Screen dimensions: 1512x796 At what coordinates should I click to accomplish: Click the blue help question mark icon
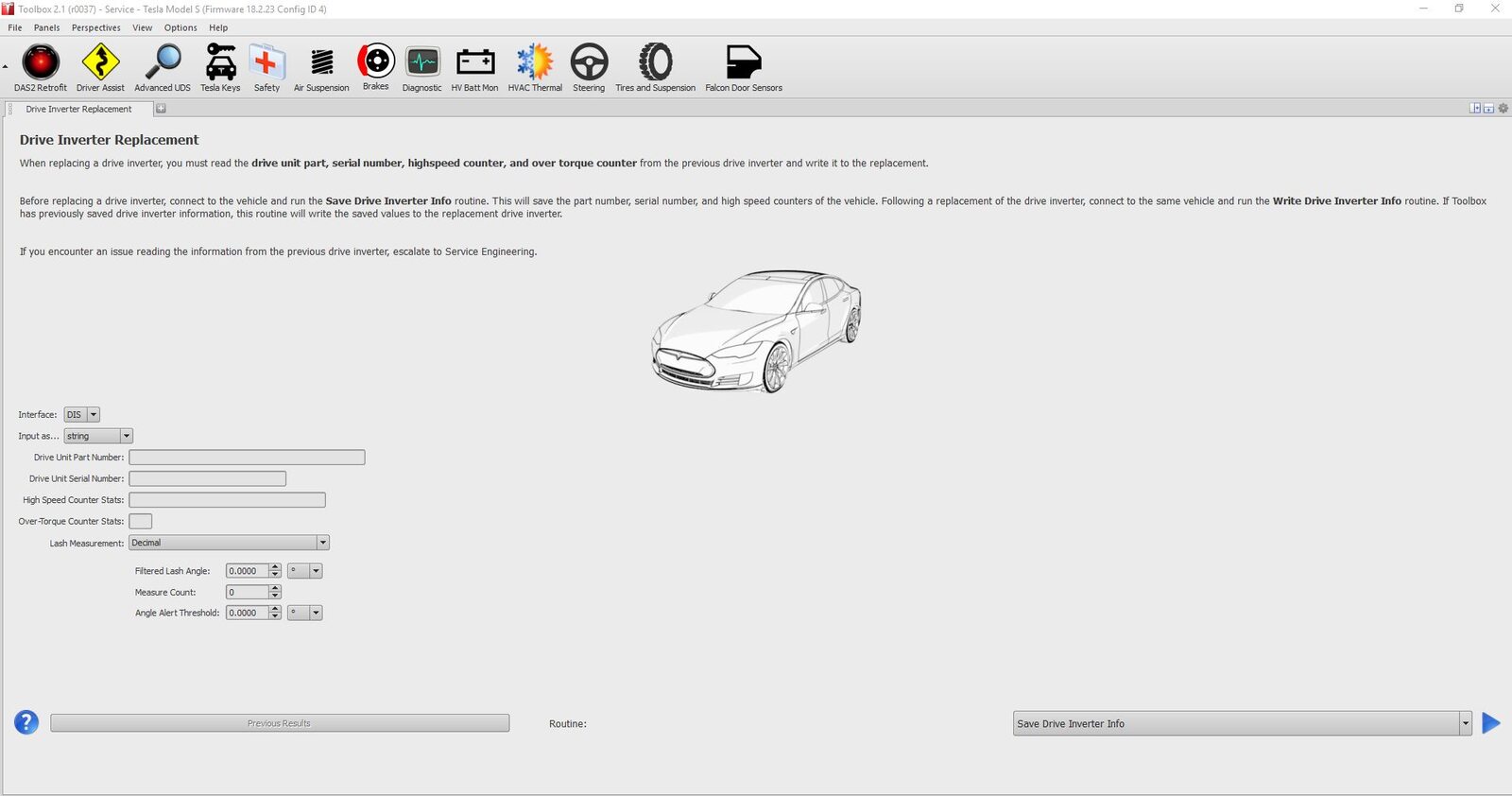click(26, 723)
